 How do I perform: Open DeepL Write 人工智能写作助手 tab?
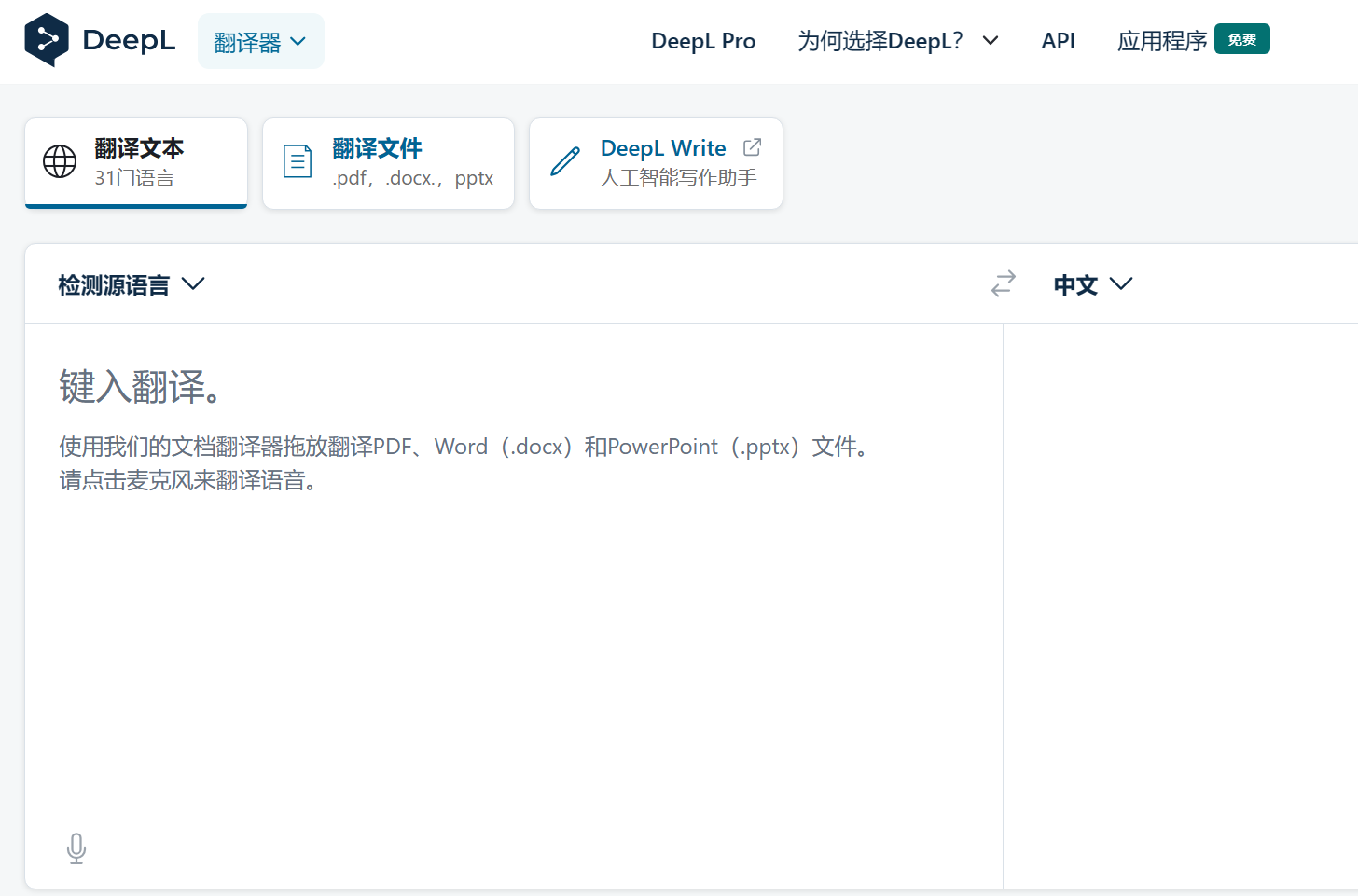coord(656,163)
